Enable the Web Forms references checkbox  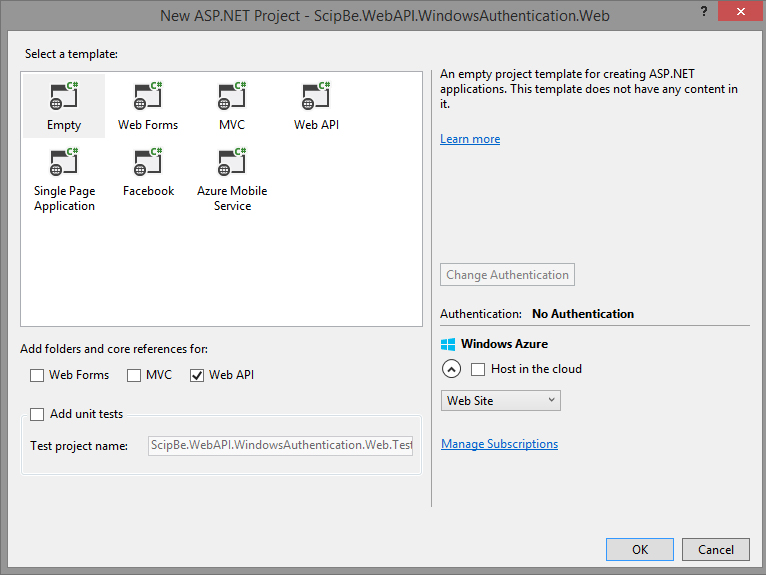point(37,375)
